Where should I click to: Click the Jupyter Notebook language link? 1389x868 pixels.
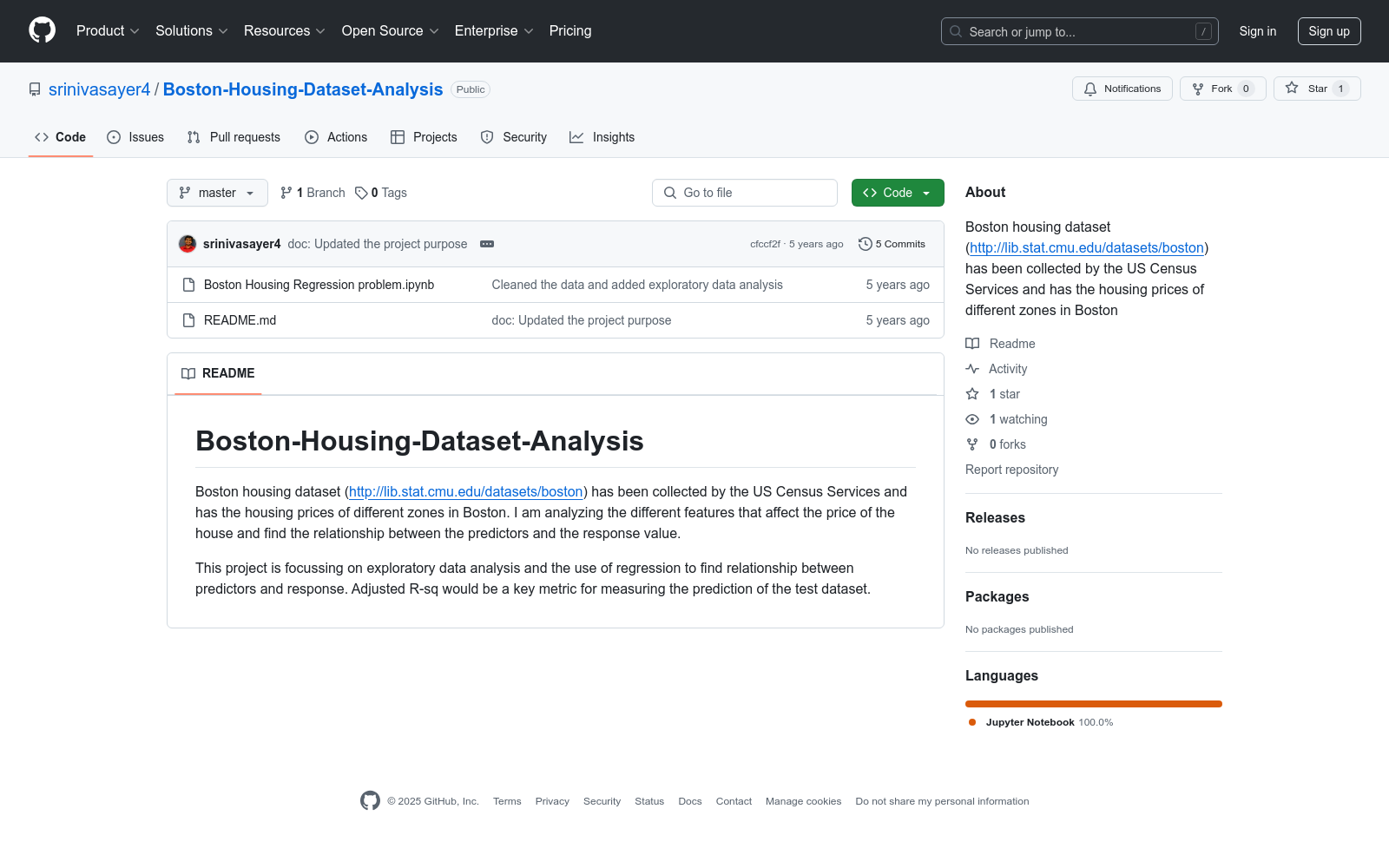pyautogui.click(x=1040, y=722)
